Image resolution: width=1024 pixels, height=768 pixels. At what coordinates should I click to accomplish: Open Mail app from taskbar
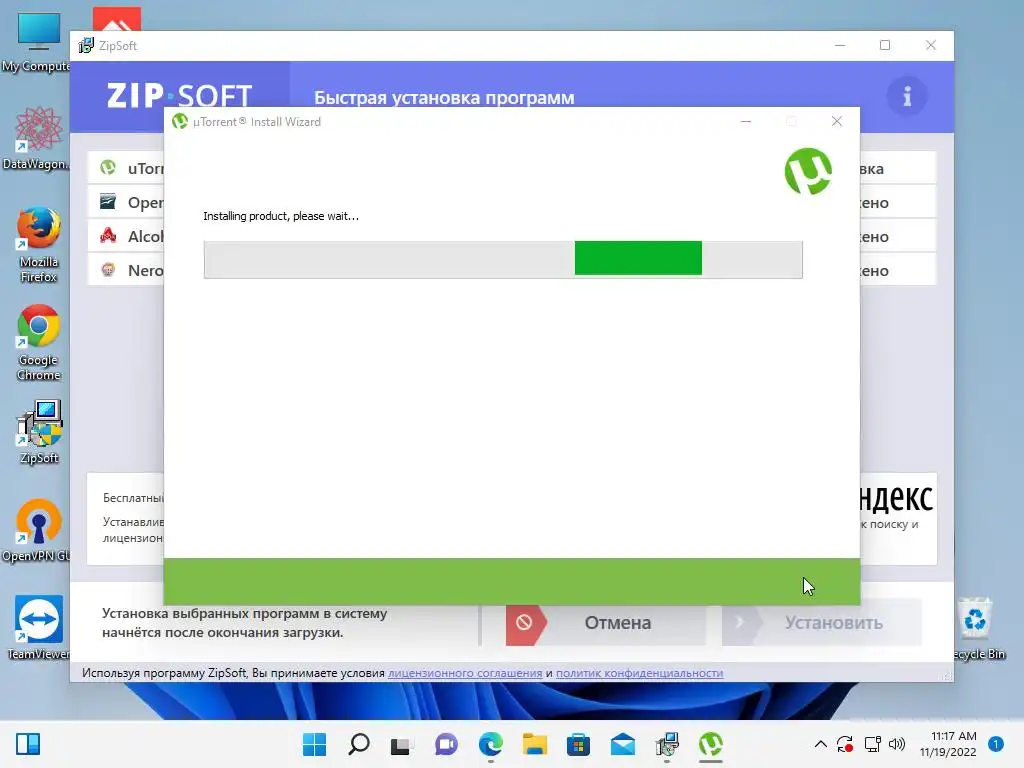pyautogui.click(x=623, y=744)
